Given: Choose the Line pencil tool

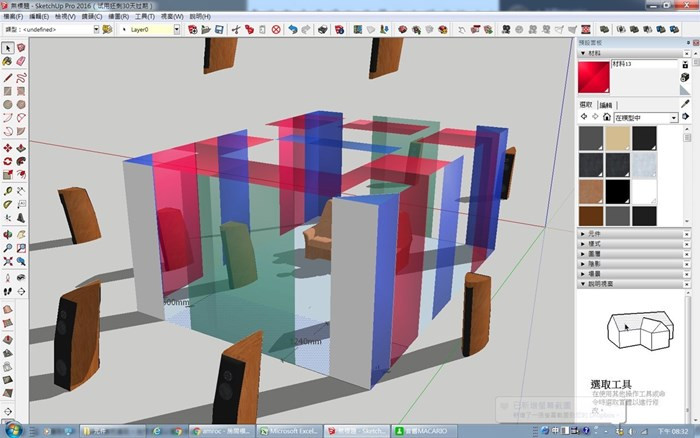Looking at the screenshot, I should pyautogui.click(x=8, y=76).
